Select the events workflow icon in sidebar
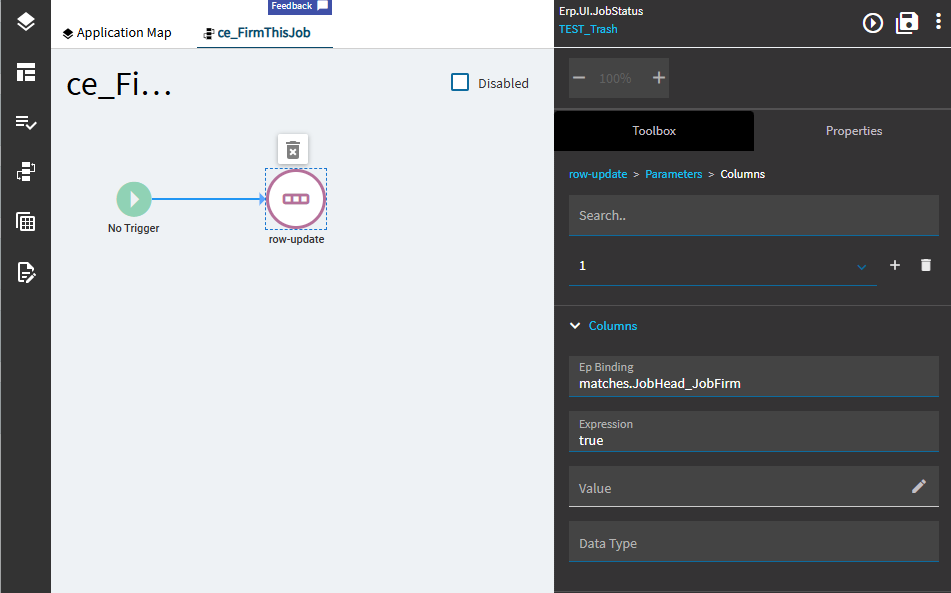Screen dimensions: 951x593 tap(25, 172)
